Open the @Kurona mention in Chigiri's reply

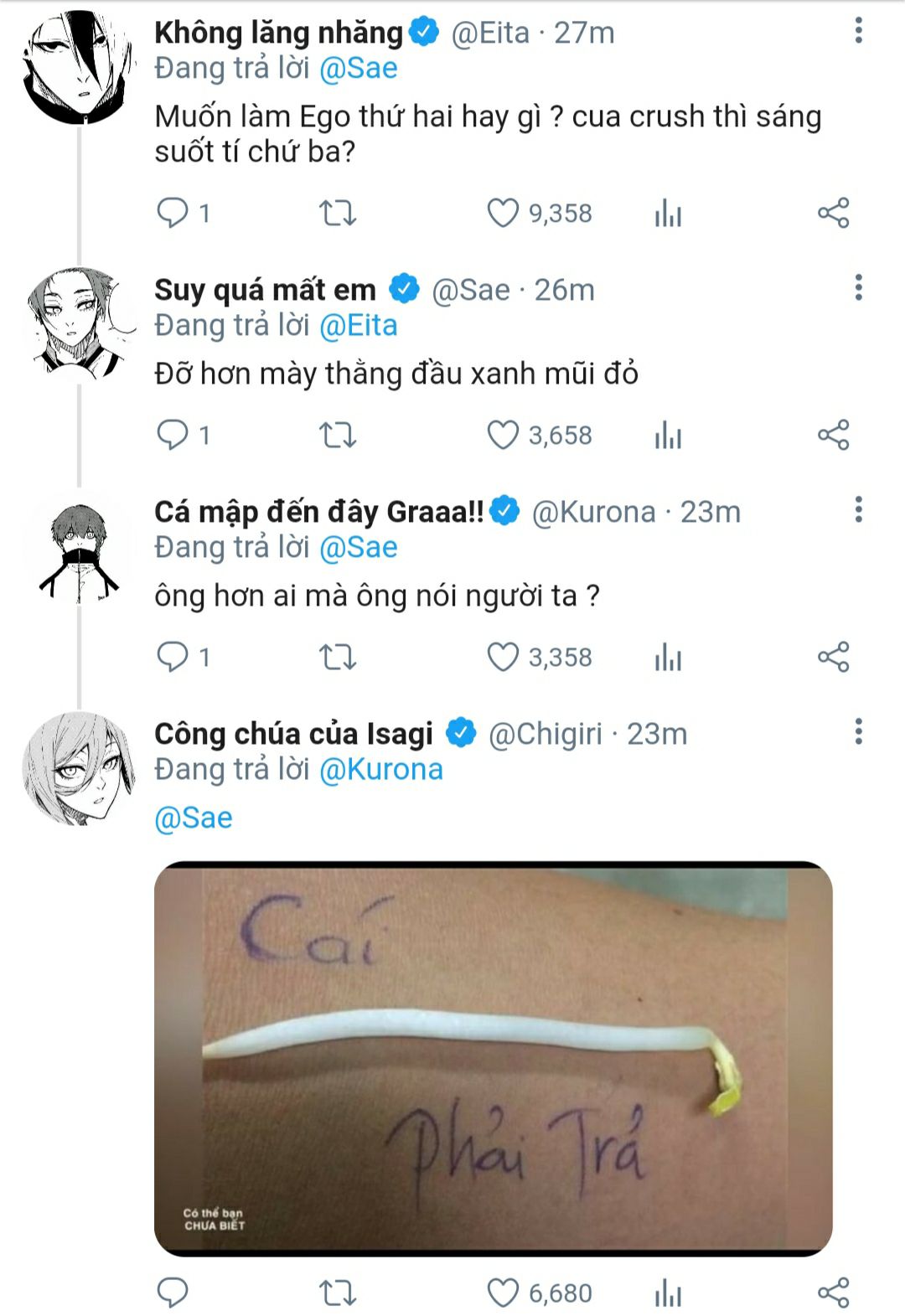[381, 769]
